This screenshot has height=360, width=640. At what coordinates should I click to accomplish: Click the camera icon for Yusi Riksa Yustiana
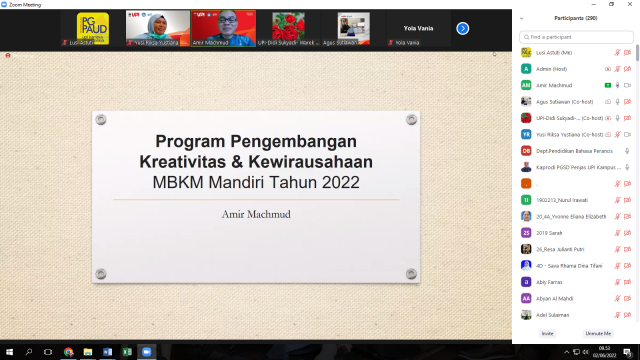coord(627,134)
